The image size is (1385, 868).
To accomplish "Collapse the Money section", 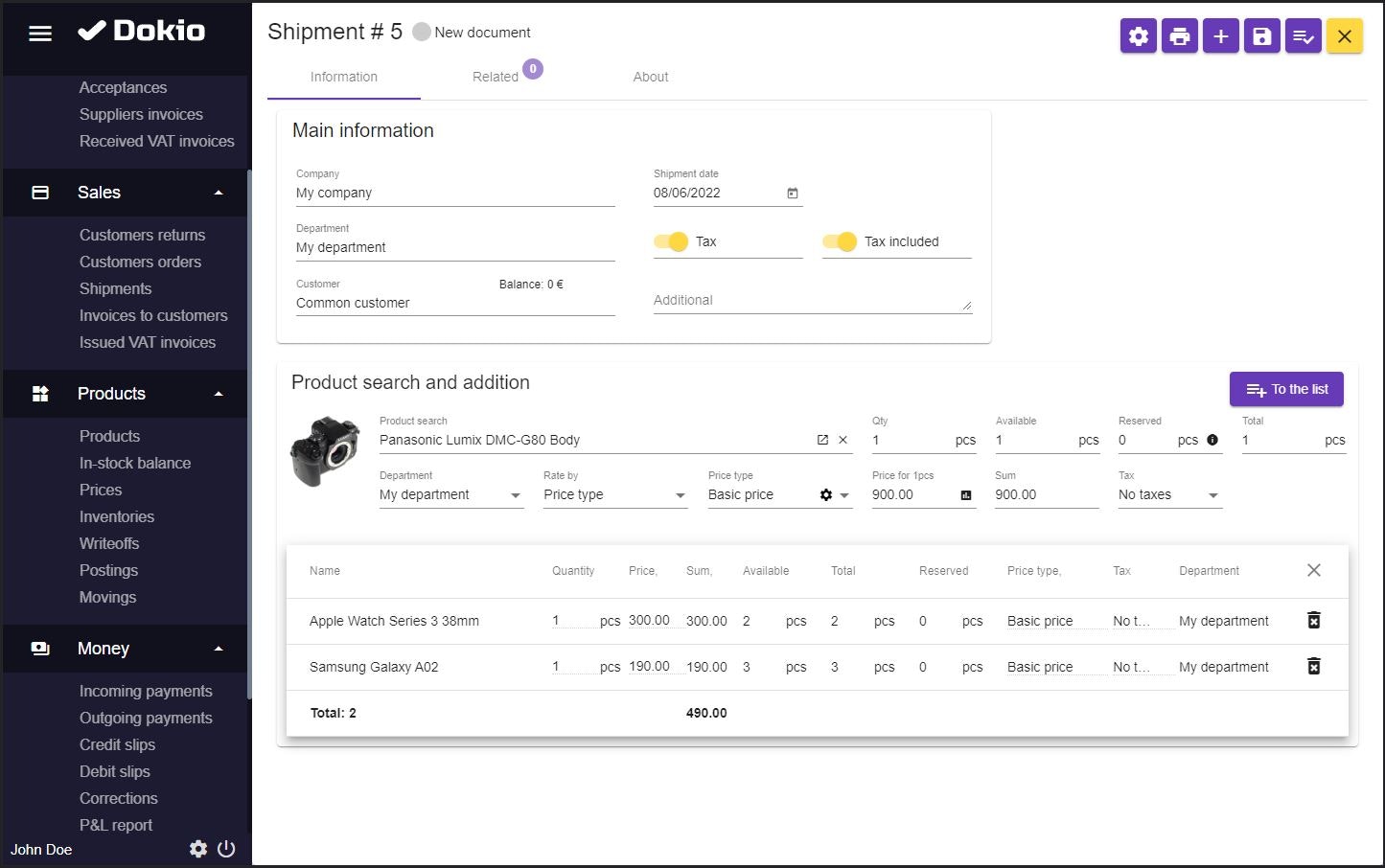I will (219, 649).
